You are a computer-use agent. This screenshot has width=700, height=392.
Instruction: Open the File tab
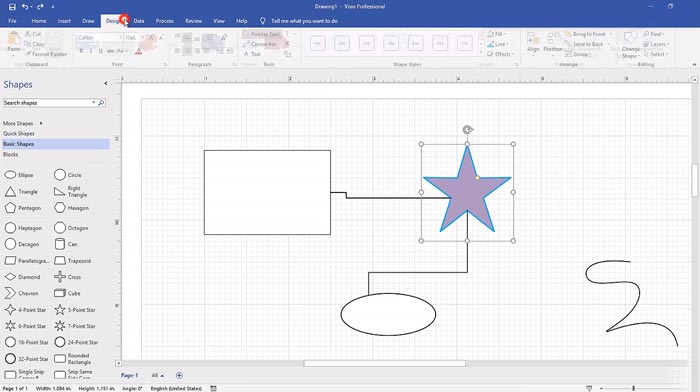point(12,21)
